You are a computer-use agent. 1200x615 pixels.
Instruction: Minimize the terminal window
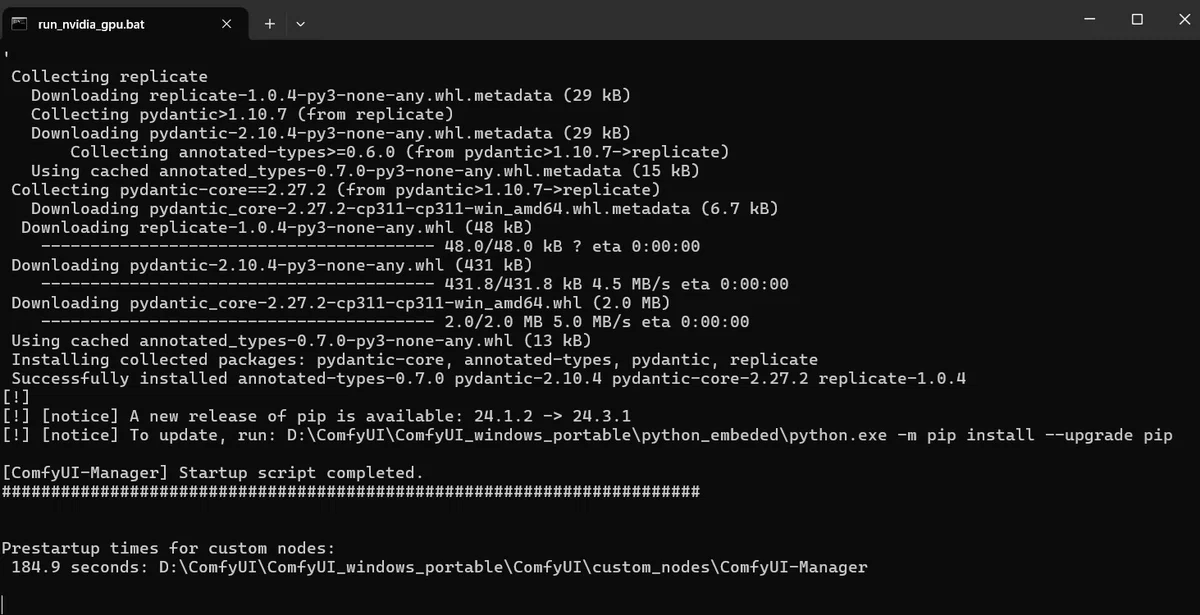pos(1091,20)
